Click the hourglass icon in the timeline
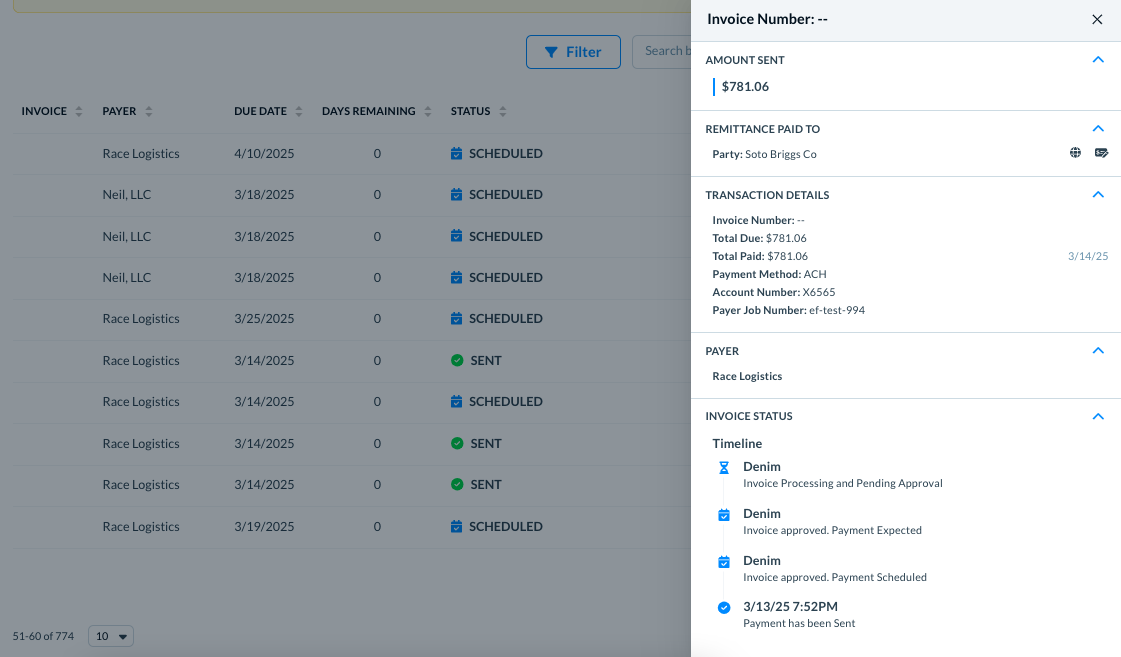This screenshot has width=1121, height=657. [x=724, y=467]
